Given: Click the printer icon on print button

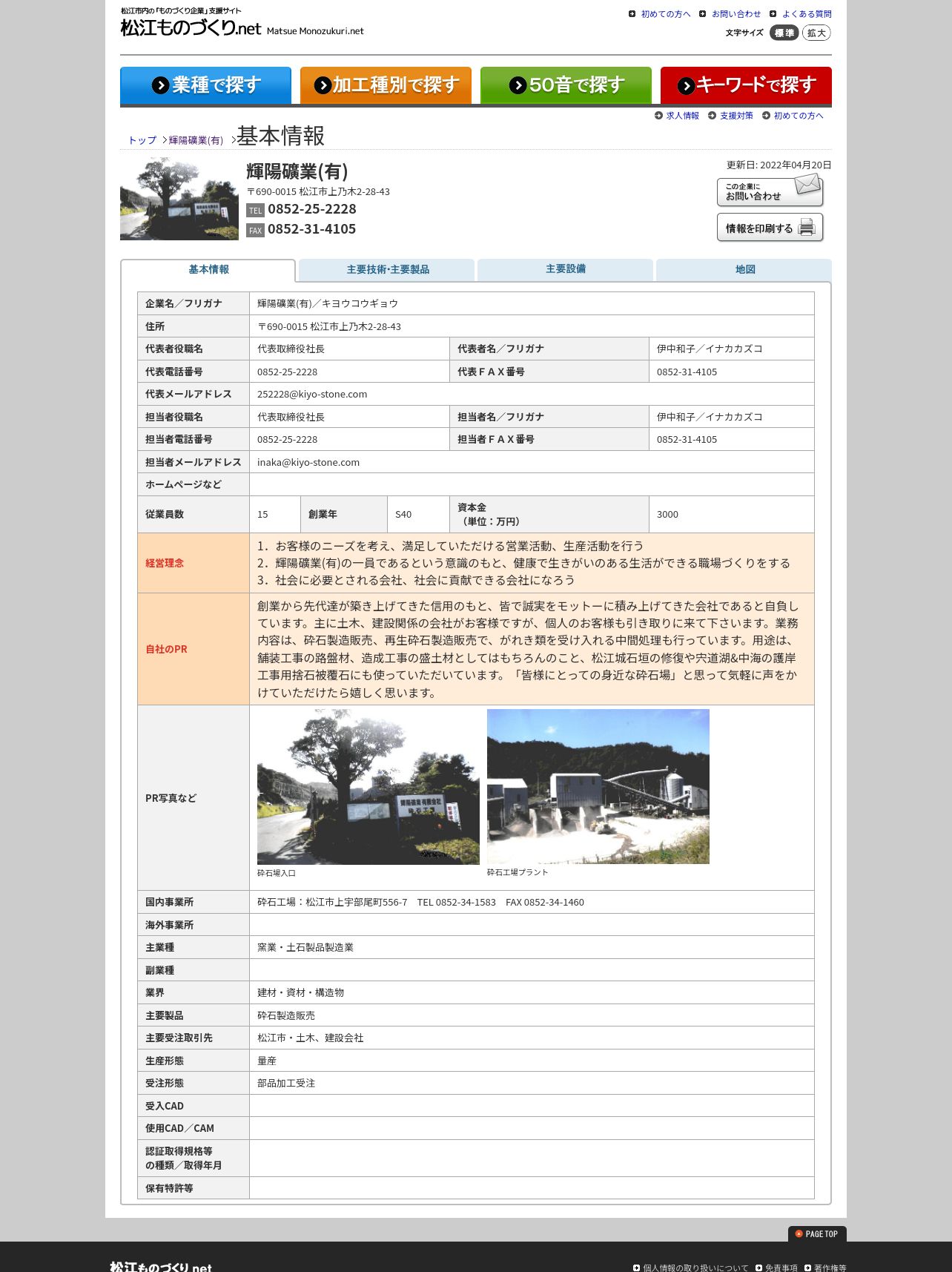Looking at the screenshot, I should click(807, 228).
